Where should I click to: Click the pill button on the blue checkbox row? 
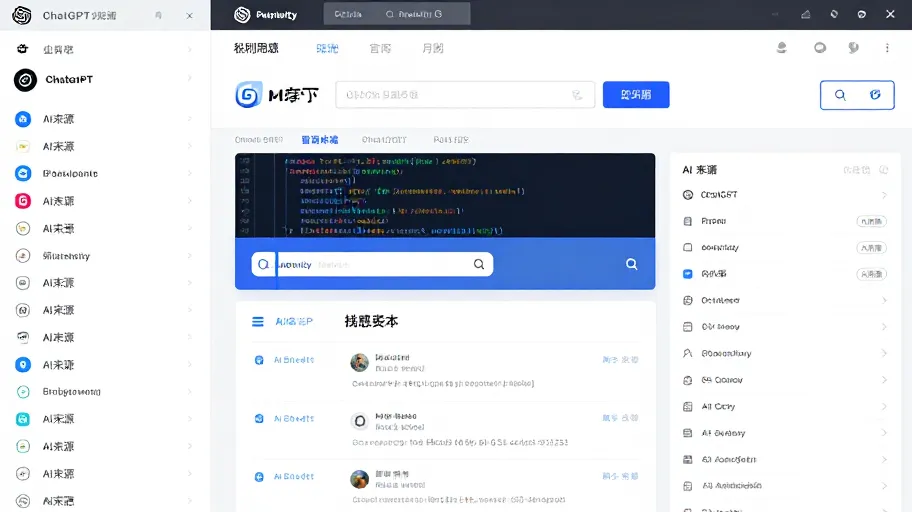(871, 274)
